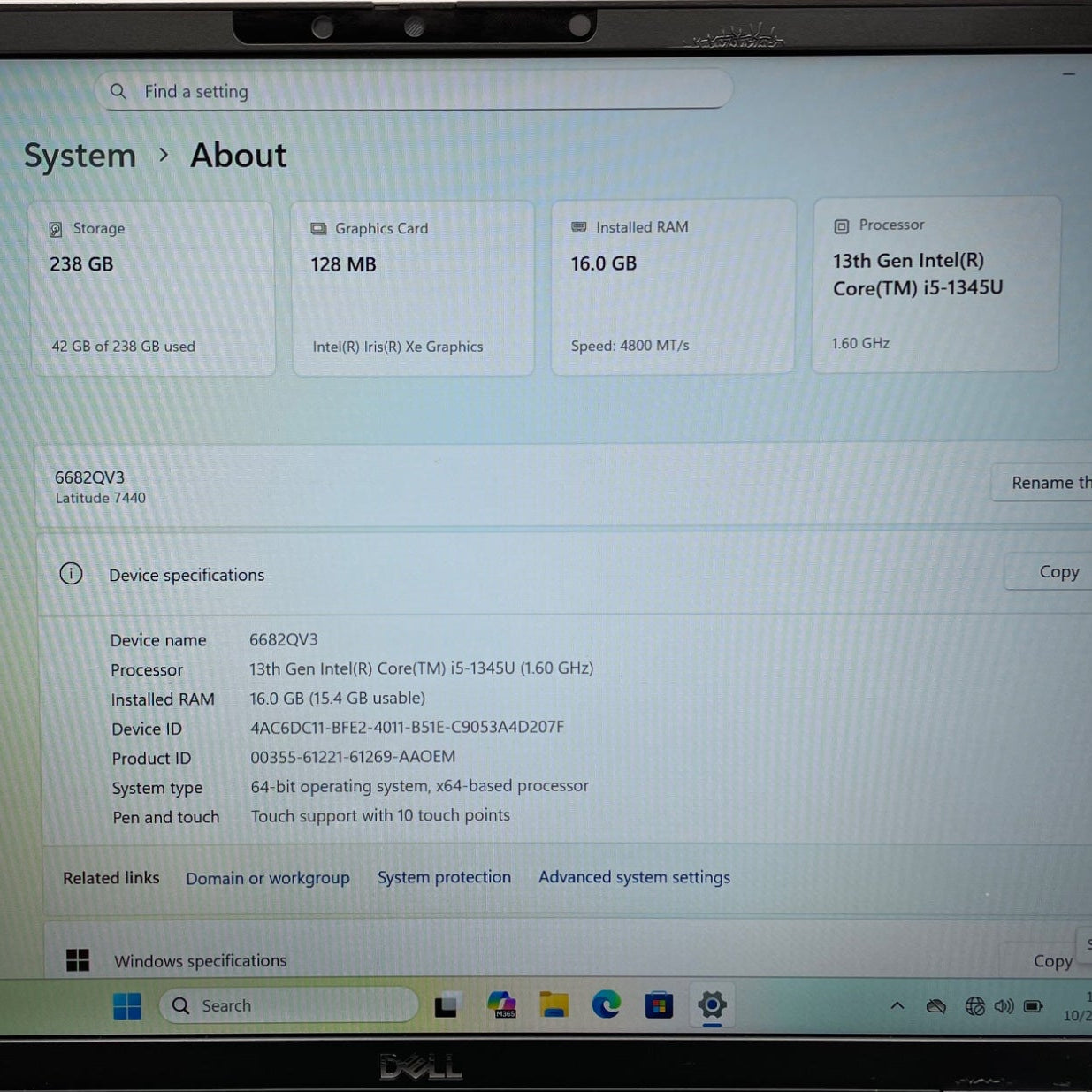Open Advanced system settings link

coord(634,877)
